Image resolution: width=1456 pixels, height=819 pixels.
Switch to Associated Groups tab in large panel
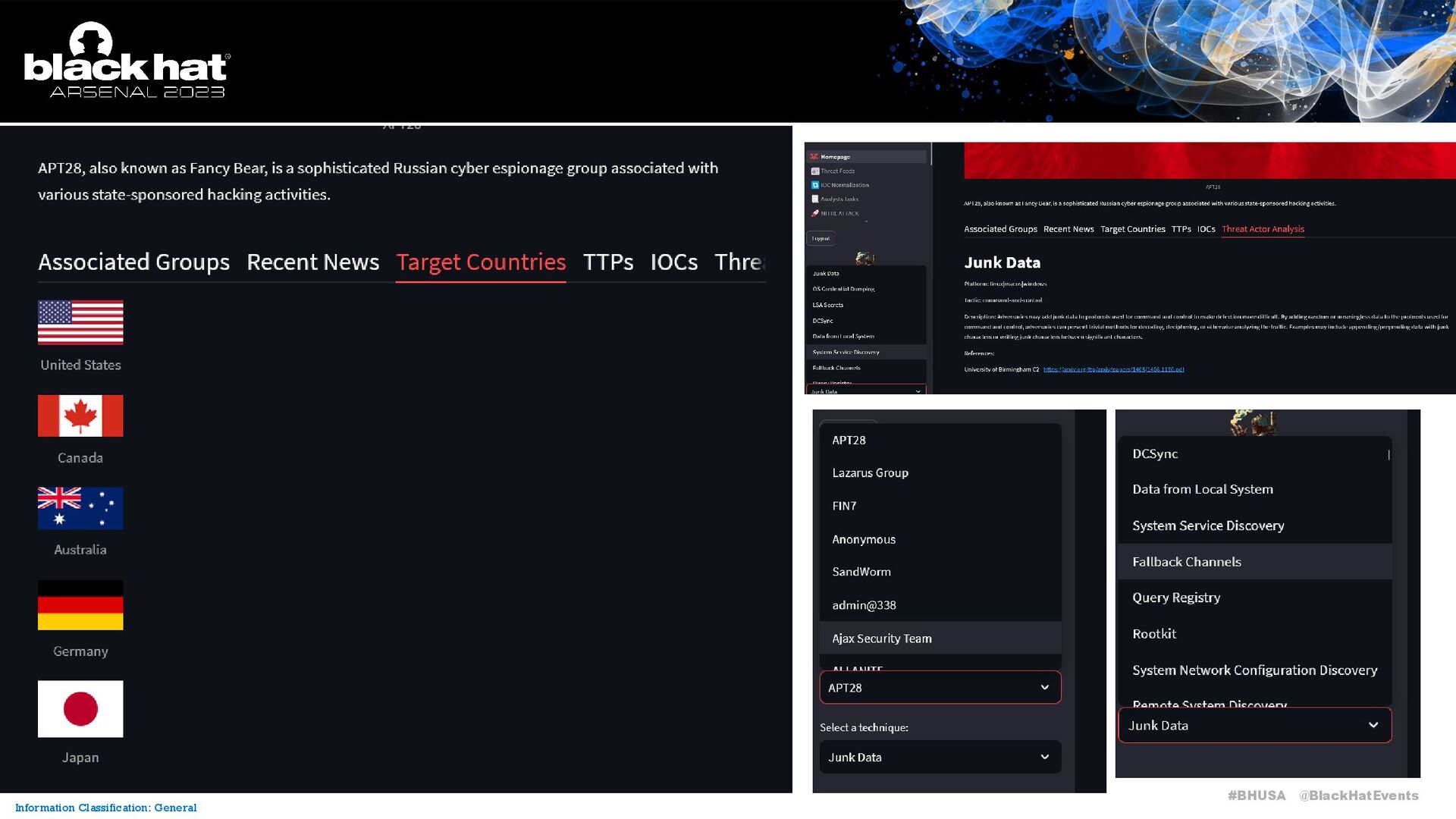pyautogui.click(x=133, y=262)
